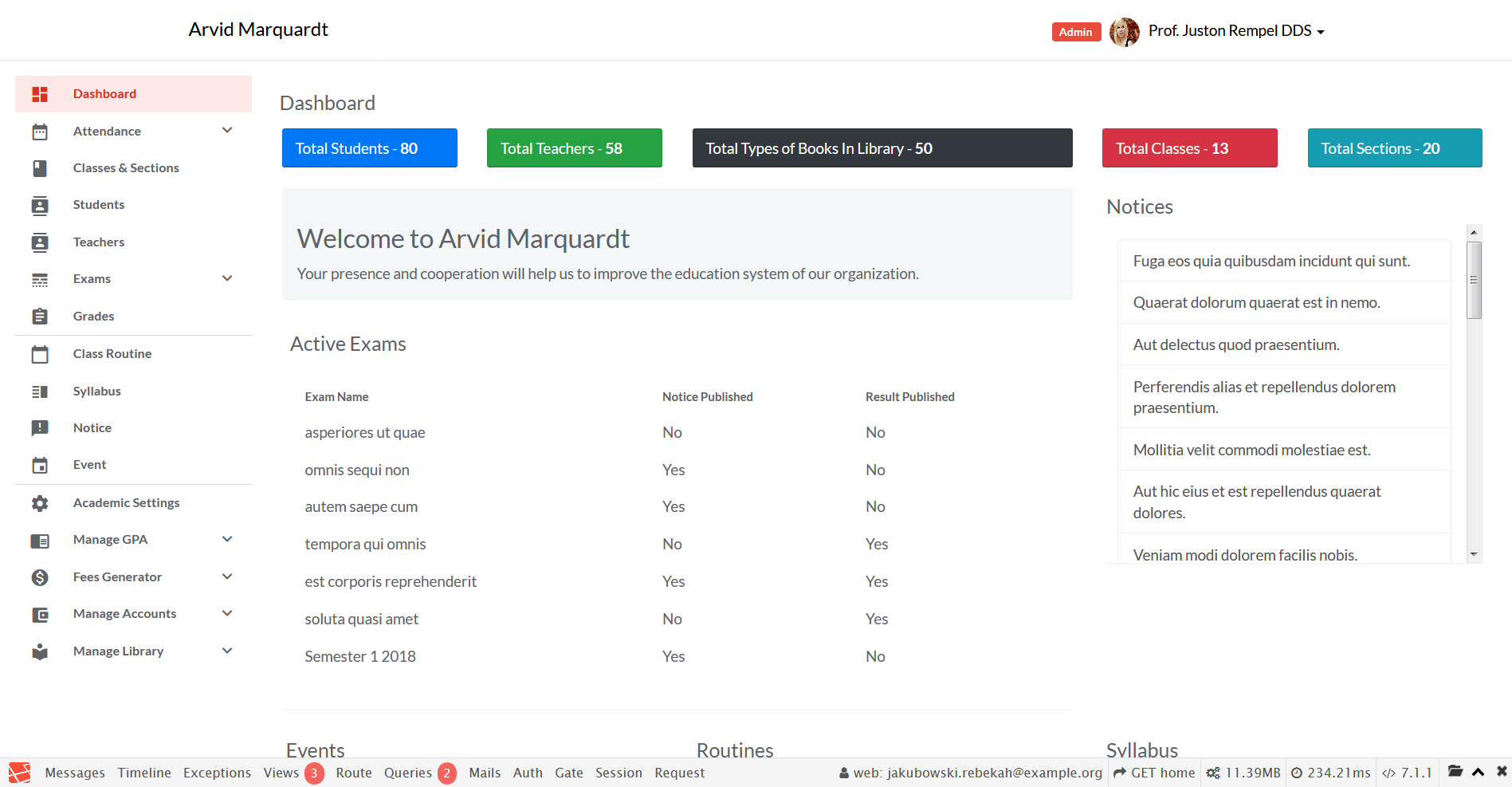Open debugbar Views tab

[293, 773]
